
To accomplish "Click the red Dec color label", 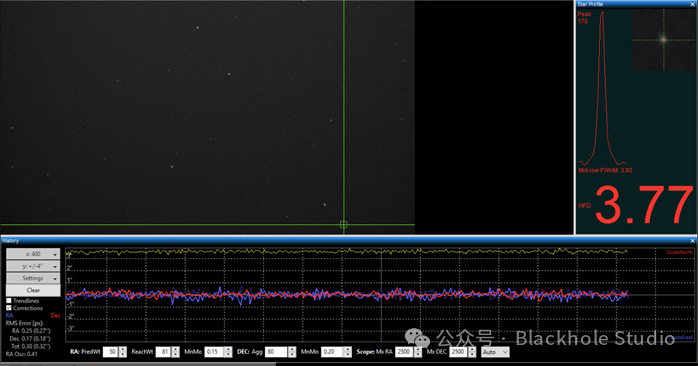I will (56, 315).
